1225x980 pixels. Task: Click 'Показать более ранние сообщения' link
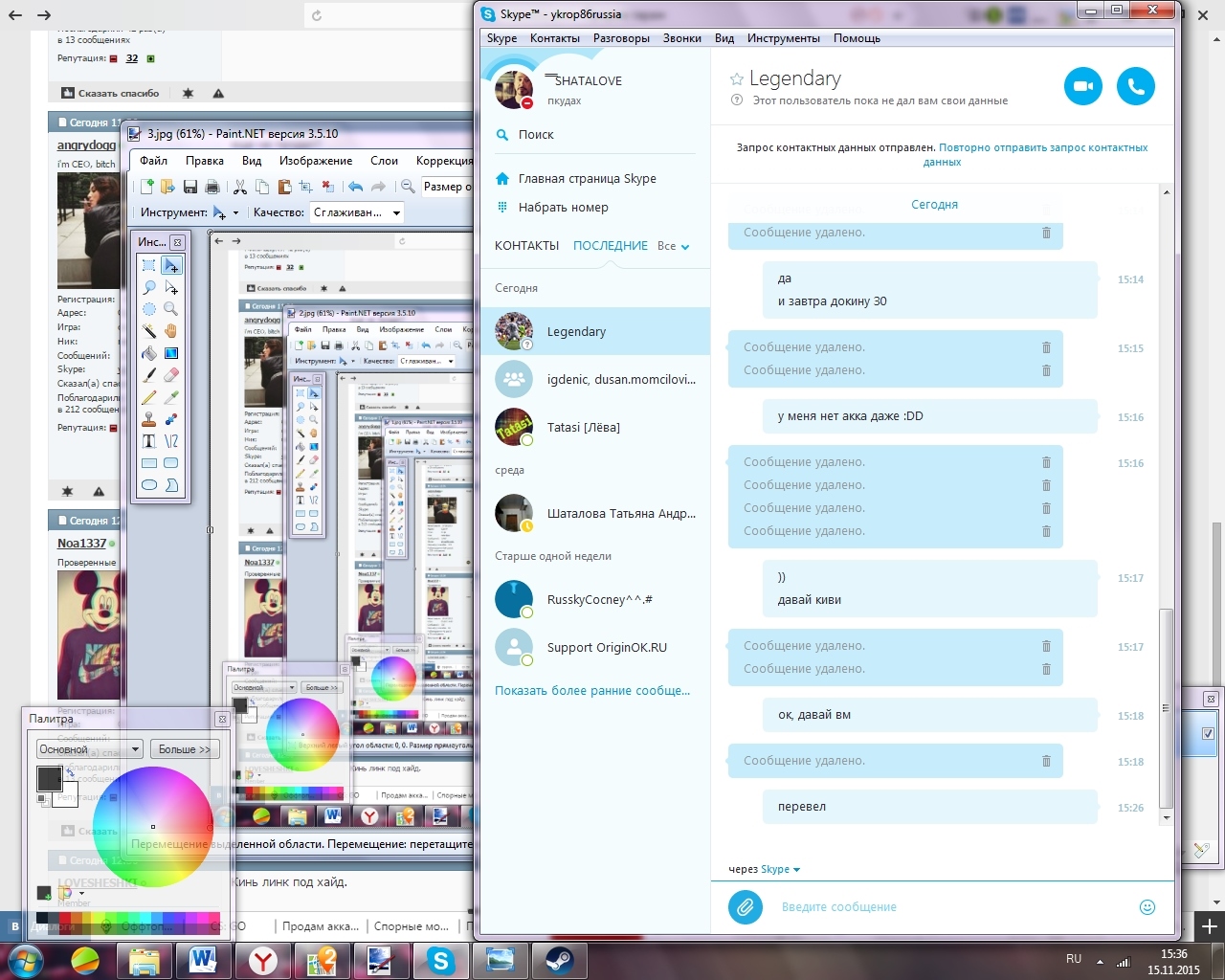592,690
